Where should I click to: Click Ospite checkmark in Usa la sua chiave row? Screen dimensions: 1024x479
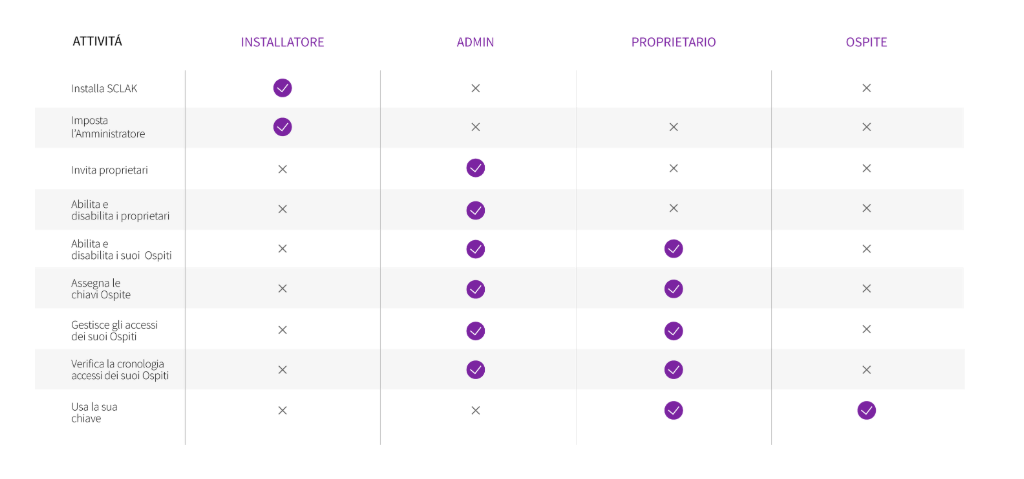[867, 410]
